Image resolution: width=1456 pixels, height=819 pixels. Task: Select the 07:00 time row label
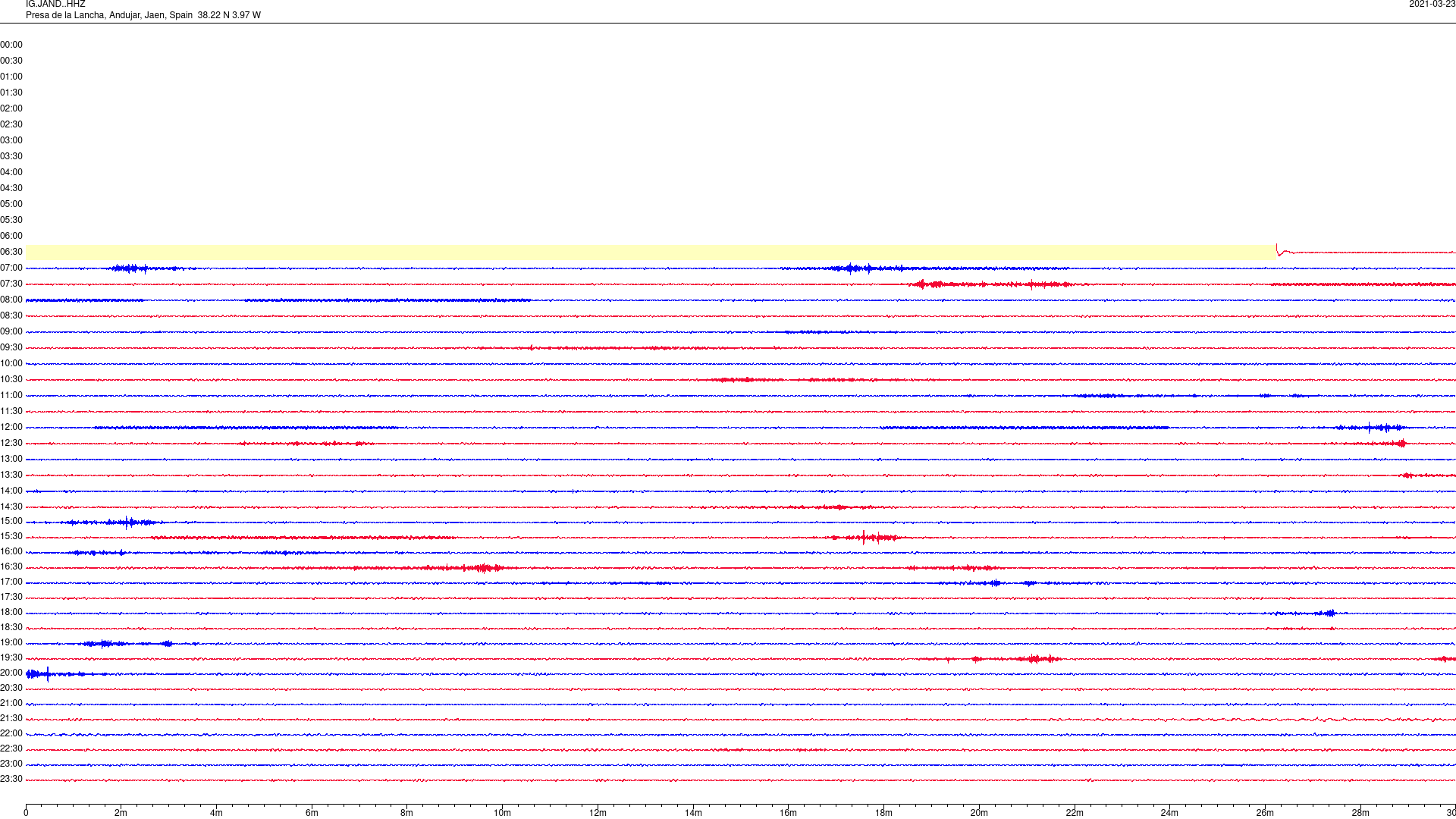[11, 268]
